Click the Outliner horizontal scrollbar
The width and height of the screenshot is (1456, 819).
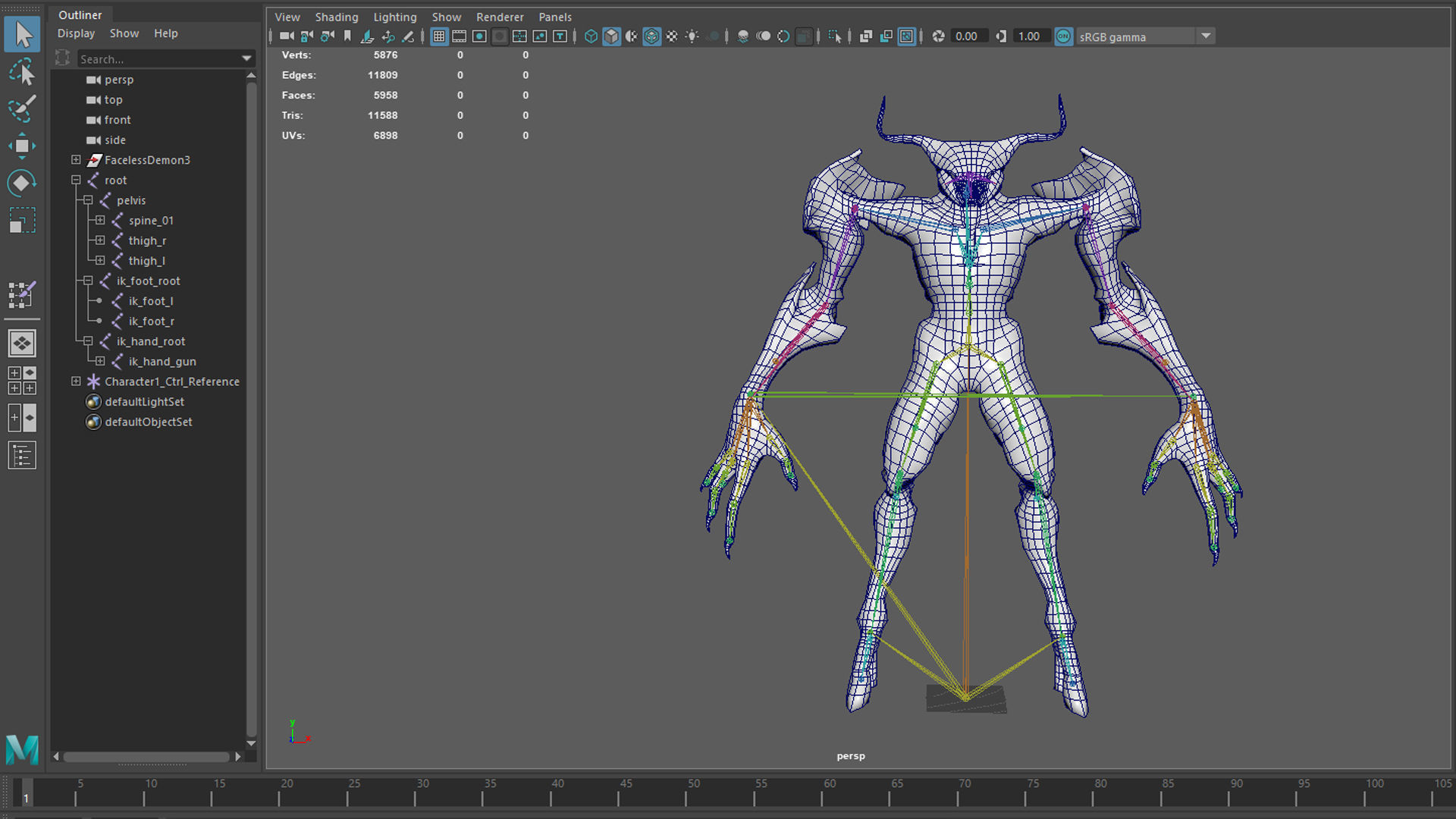(146, 757)
